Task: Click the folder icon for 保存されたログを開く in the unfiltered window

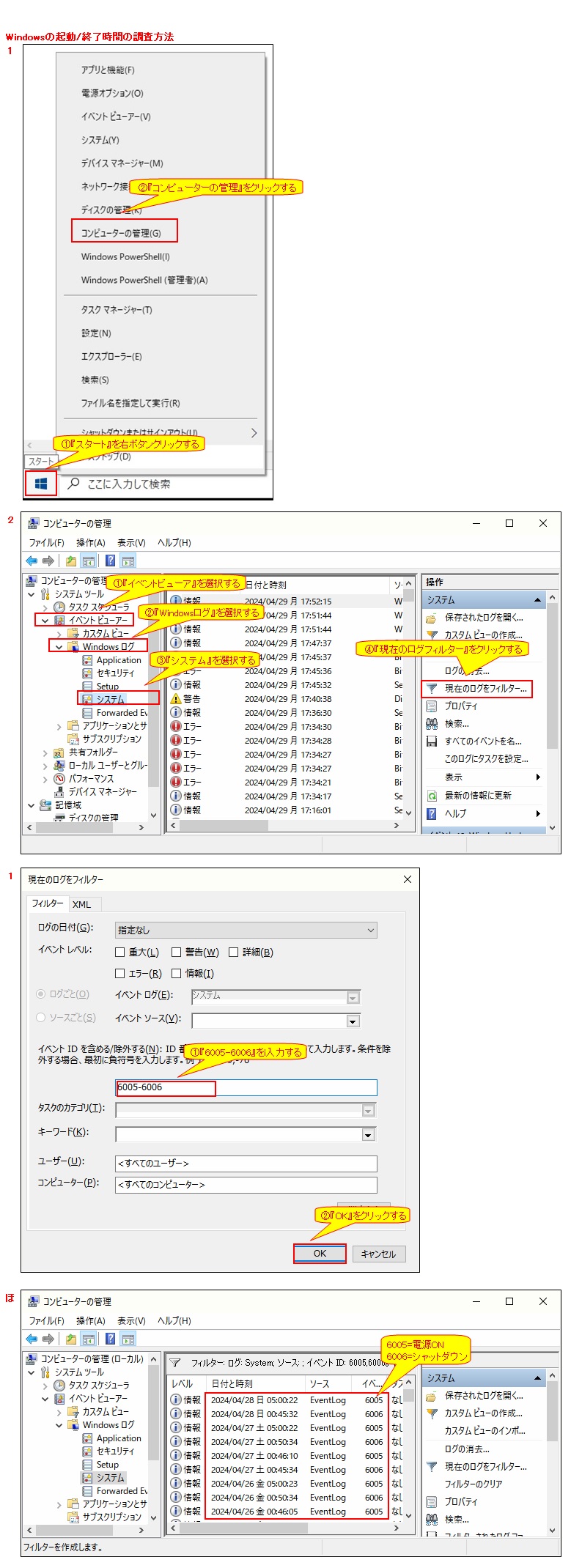Action: 432,618
